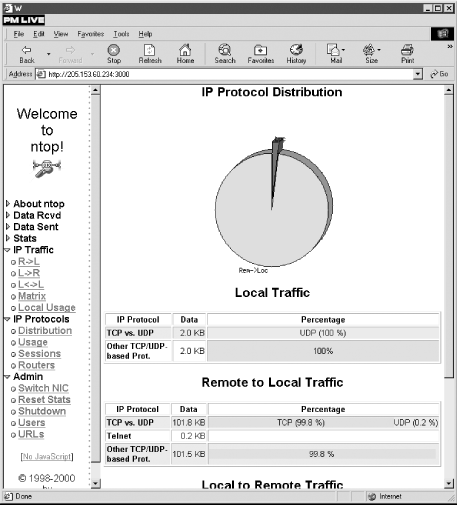Follow the Sessions link under IP Protocols
Viewport: 457px width, 505px height.
point(39,353)
